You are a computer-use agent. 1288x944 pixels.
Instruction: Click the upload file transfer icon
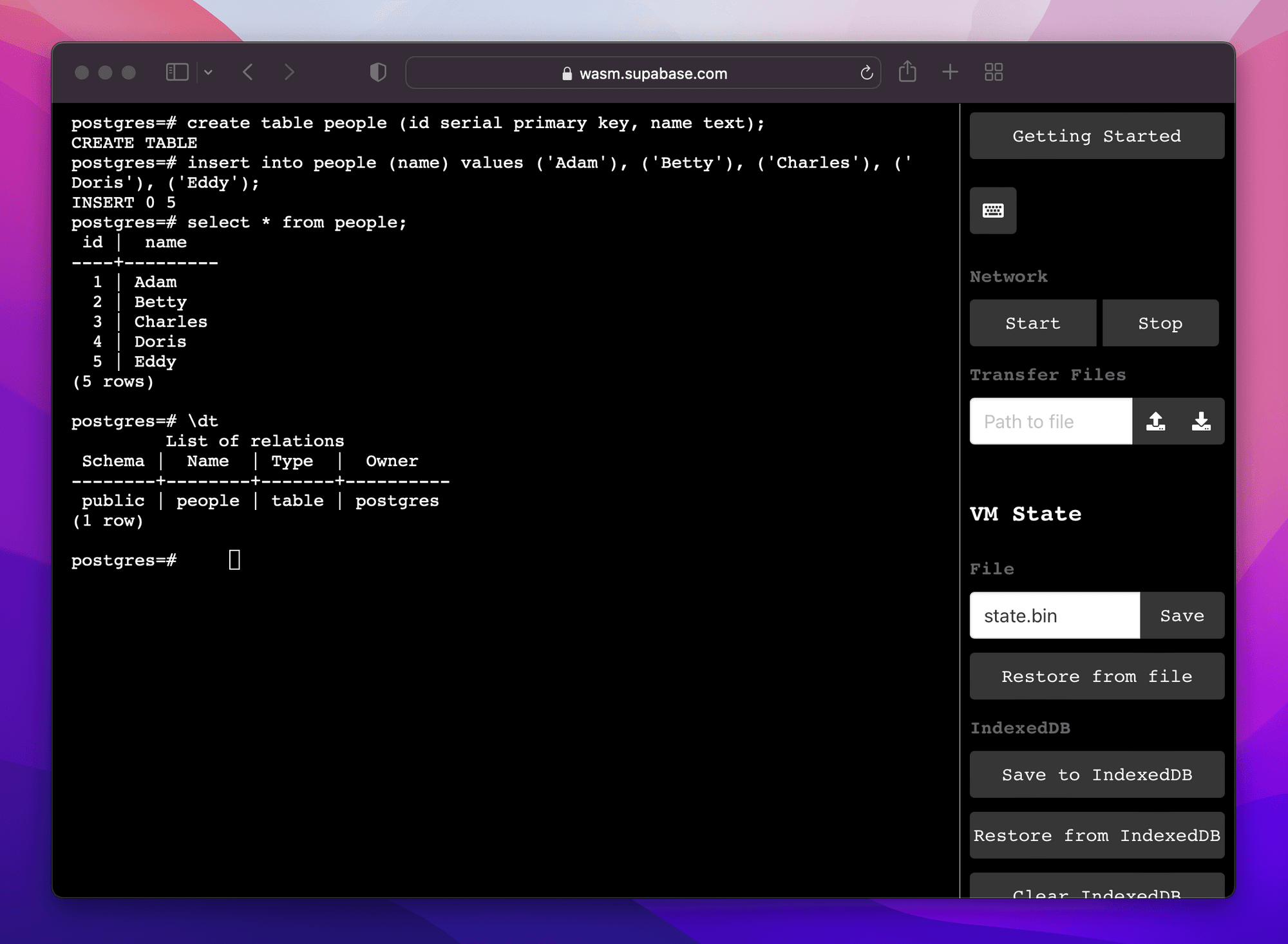pos(1156,421)
